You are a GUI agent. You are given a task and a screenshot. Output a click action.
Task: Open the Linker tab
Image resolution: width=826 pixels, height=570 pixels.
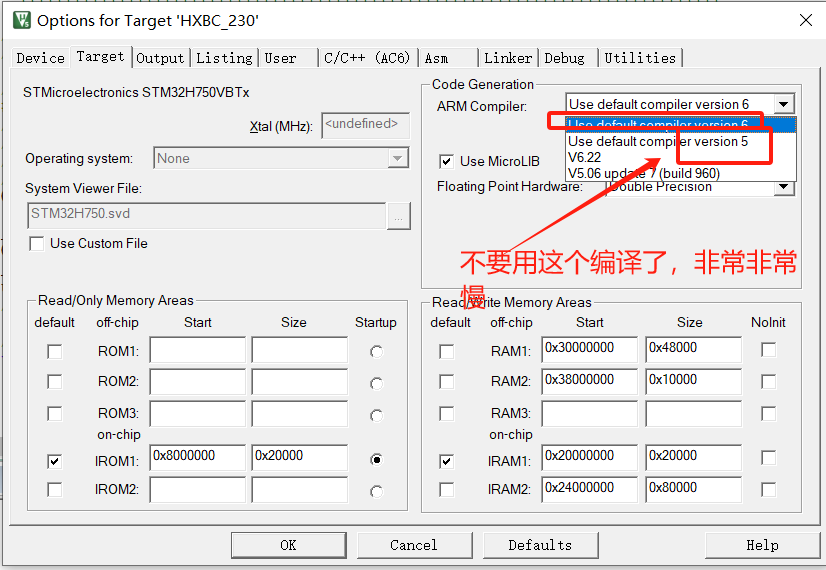point(508,58)
